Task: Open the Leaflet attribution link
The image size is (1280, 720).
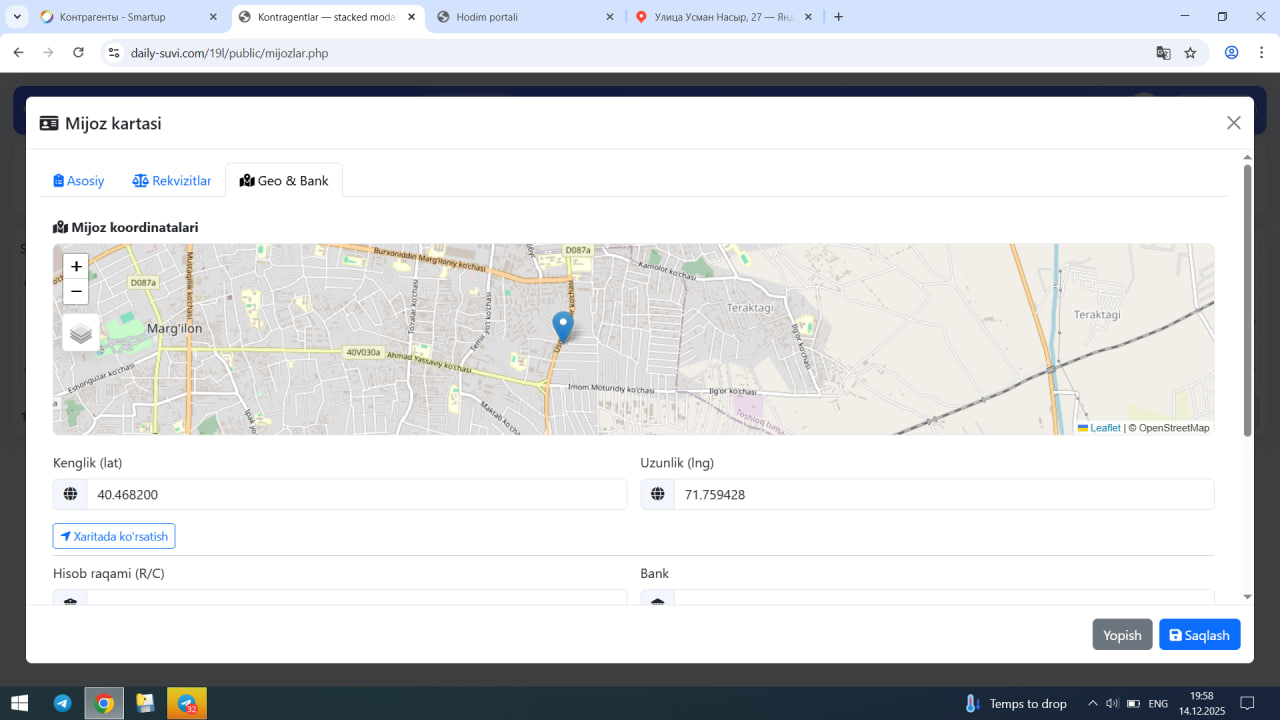Action: point(1104,428)
